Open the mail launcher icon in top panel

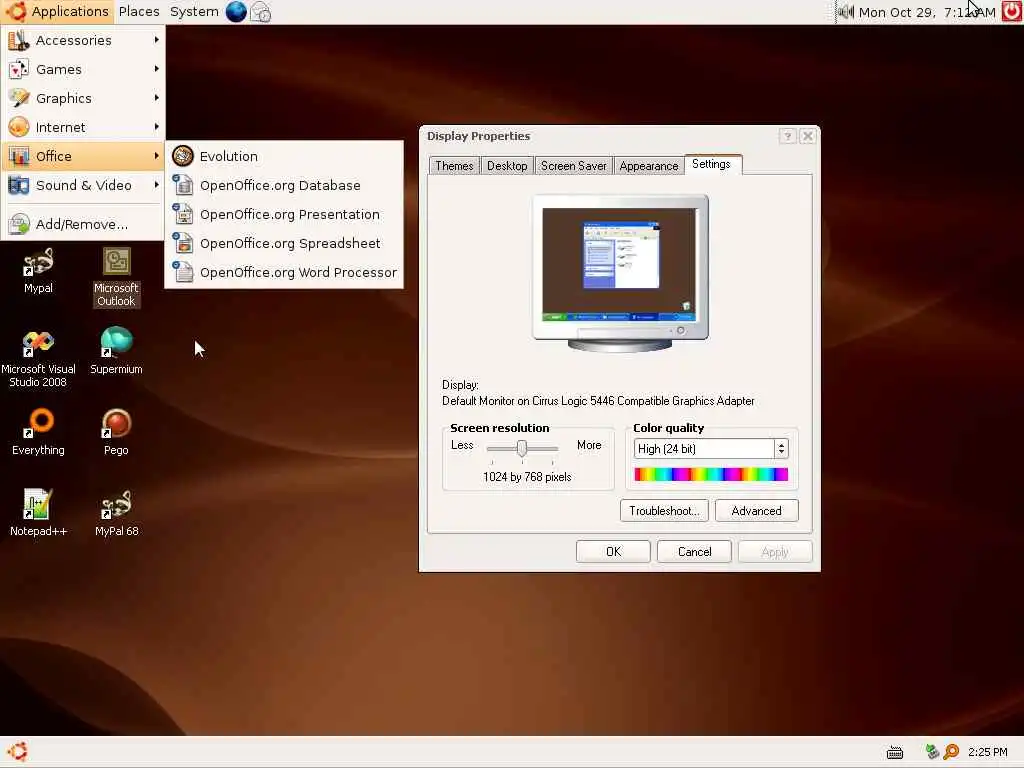pyautogui.click(x=261, y=12)
